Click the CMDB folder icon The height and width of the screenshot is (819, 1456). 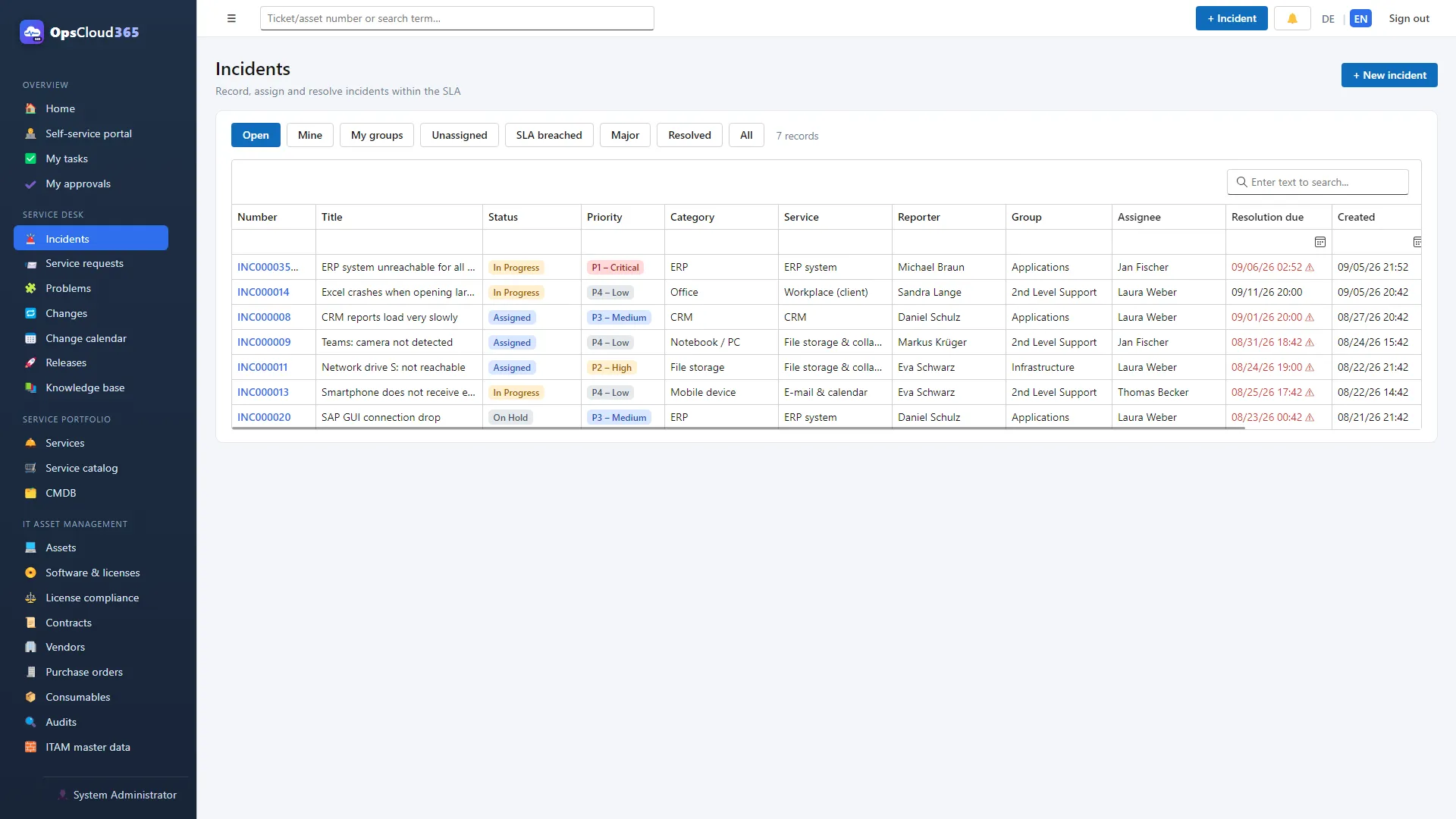(x=30, y=493)
